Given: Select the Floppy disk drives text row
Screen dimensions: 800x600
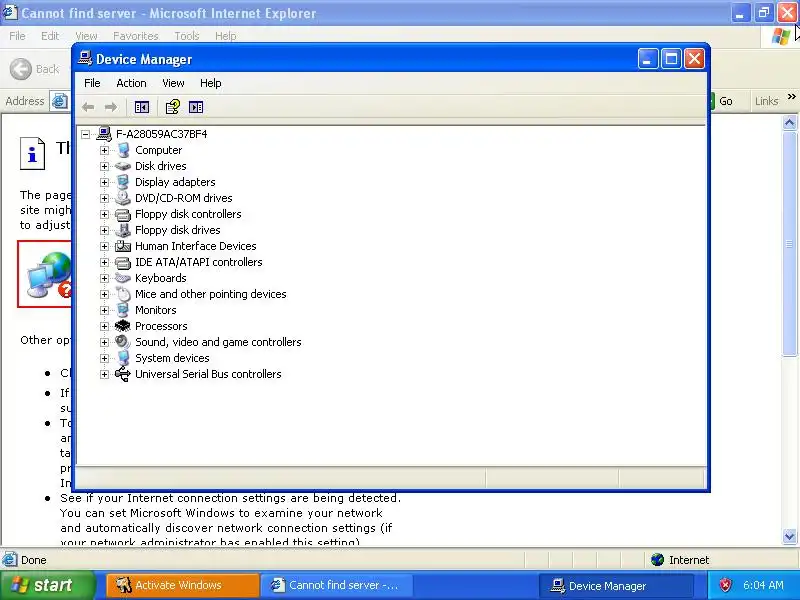Looking at the screenshot, I should (178, 230).
